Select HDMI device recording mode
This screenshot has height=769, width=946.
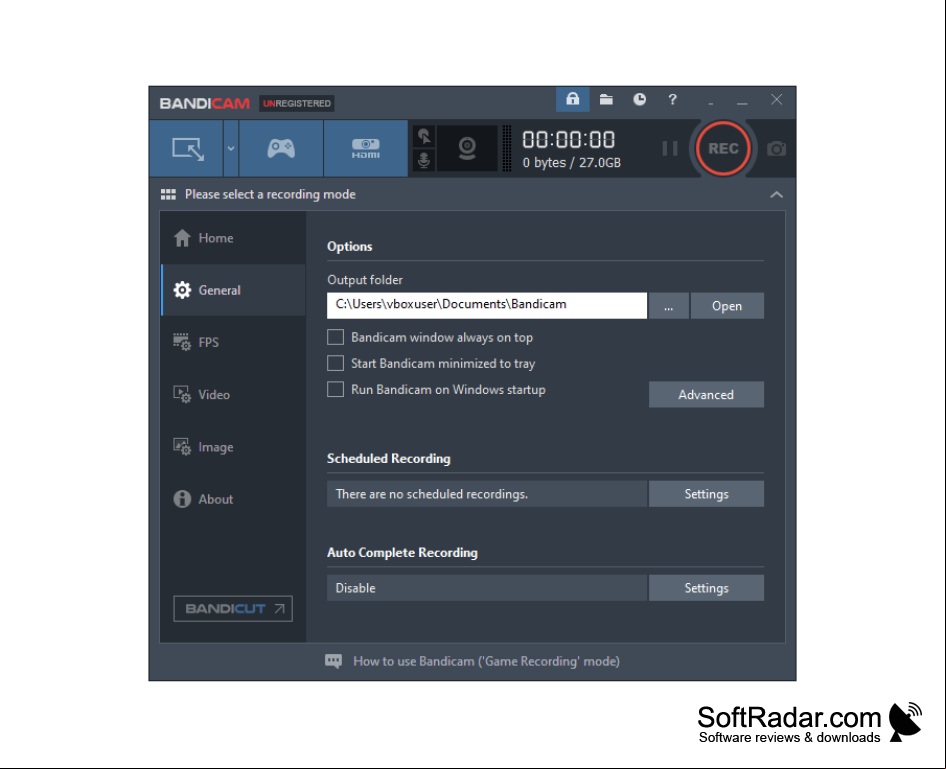[366, 148]
